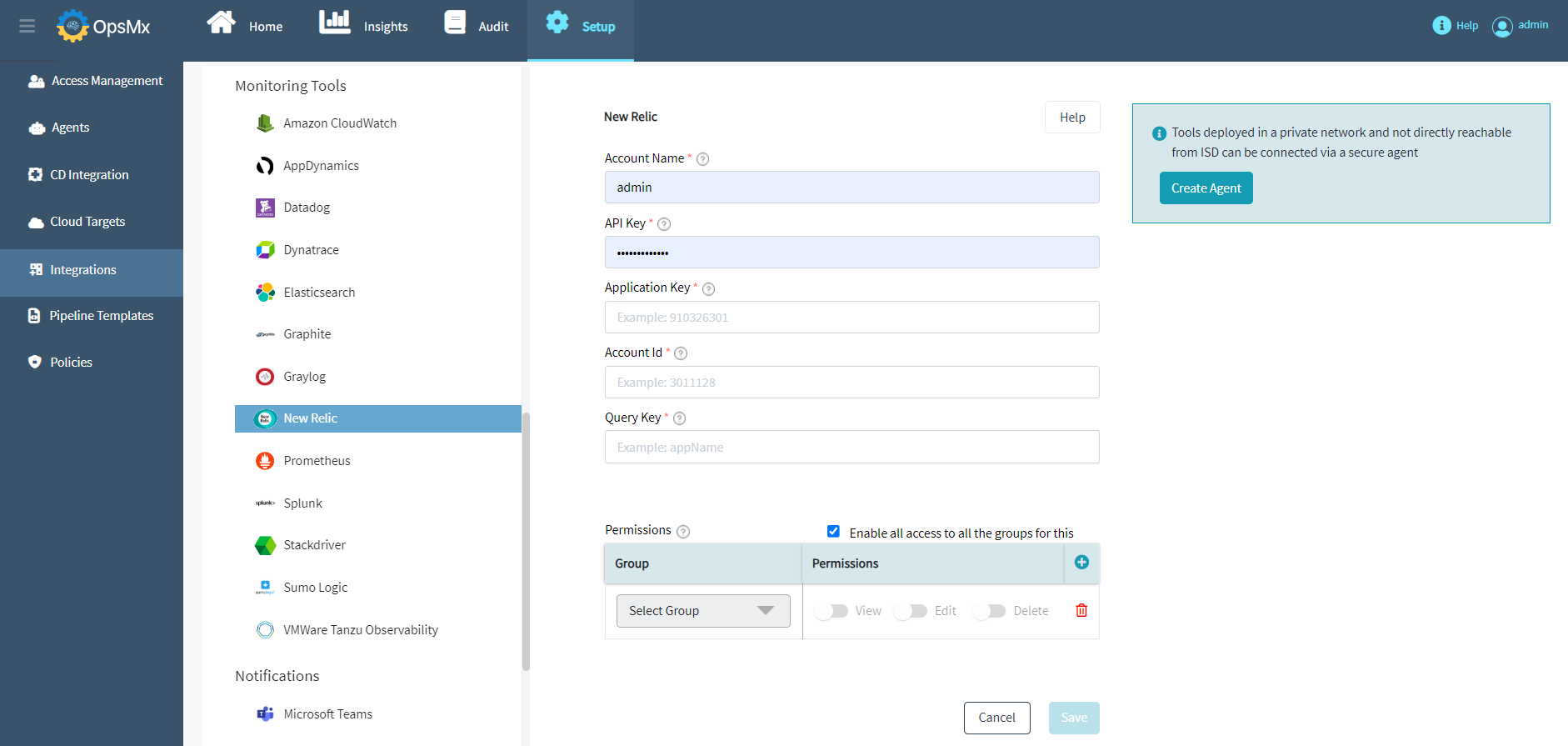This screenshot has height=746, width=1568.
Task: Click the Datadog logo icon
Action: tap(265, 208)
